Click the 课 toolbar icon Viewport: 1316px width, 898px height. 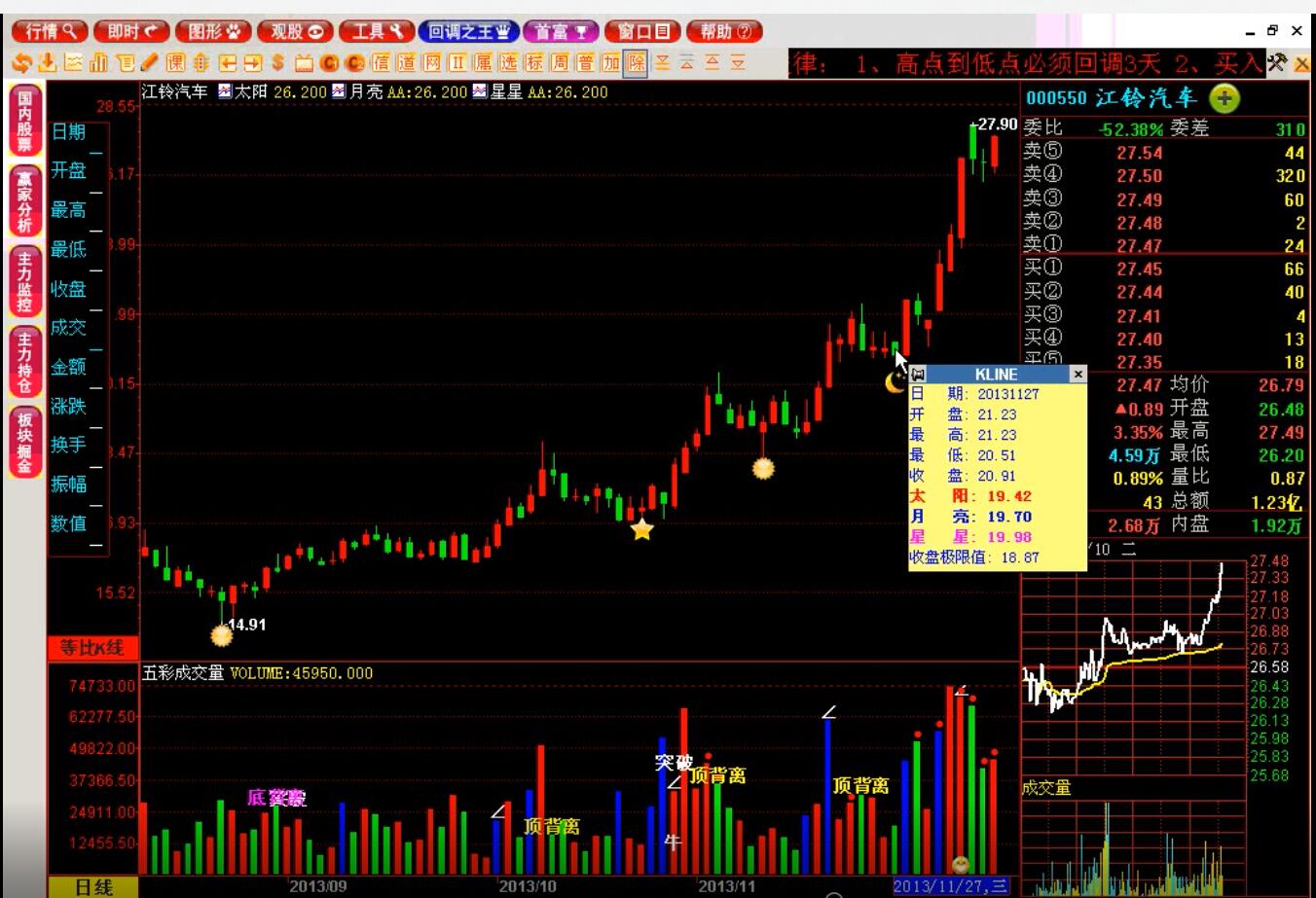coord(175,63)
